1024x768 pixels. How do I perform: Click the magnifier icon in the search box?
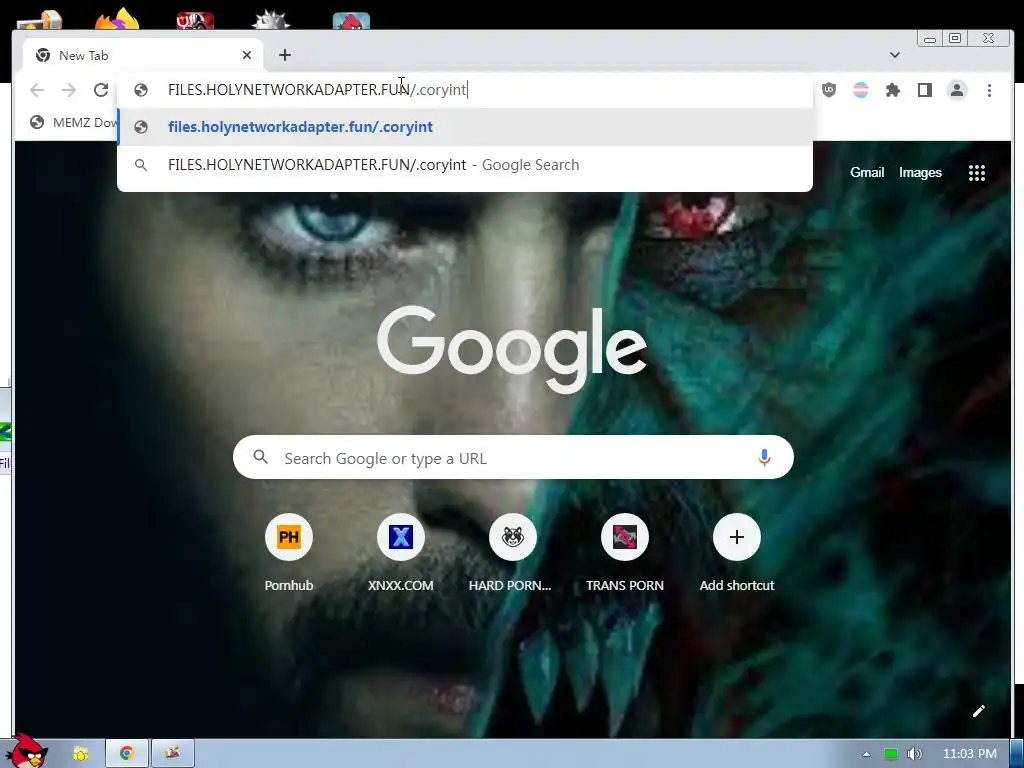point(261,457)
